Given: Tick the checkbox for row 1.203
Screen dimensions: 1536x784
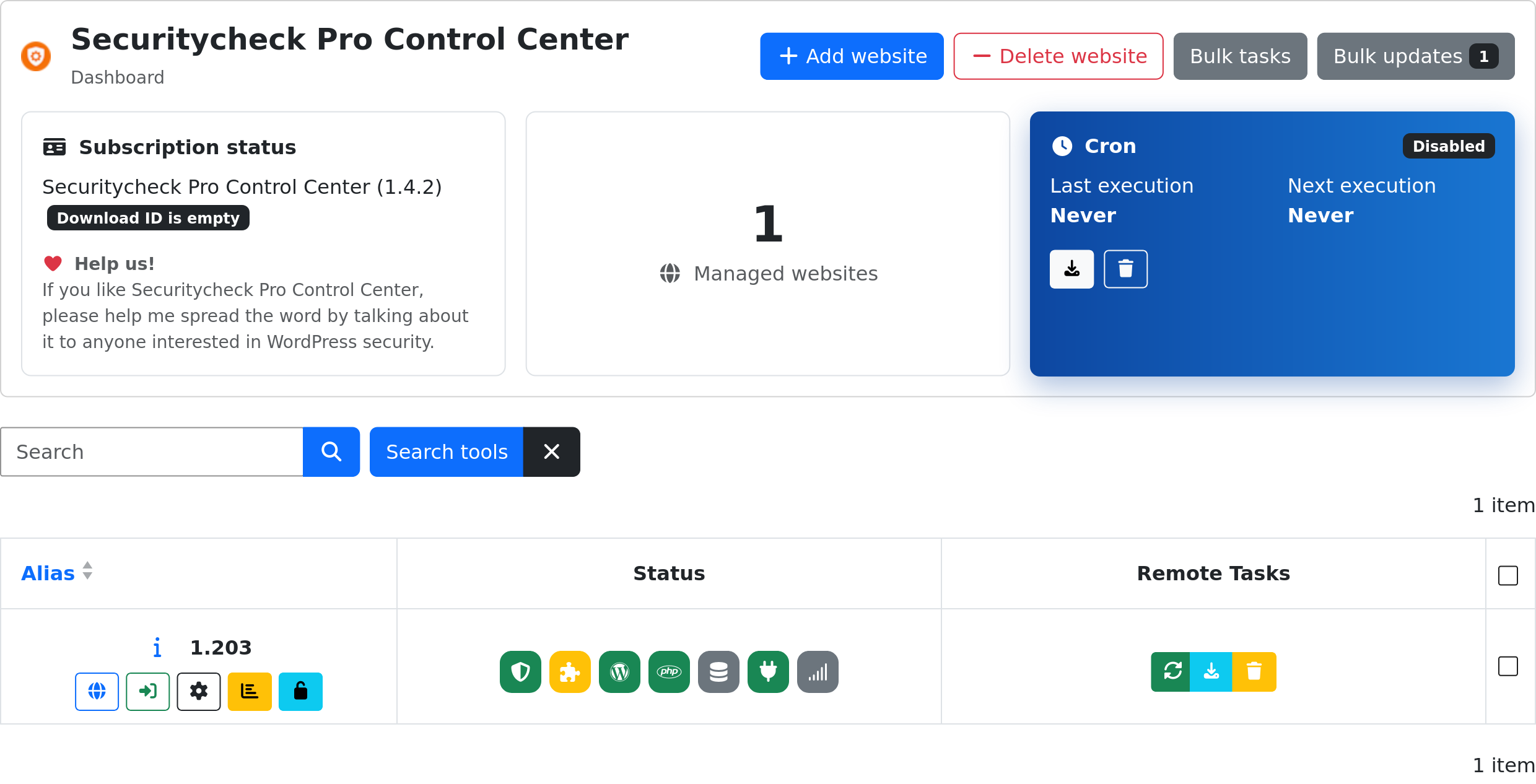Looking at the screenshot, I should click(x=1508, y=666).
